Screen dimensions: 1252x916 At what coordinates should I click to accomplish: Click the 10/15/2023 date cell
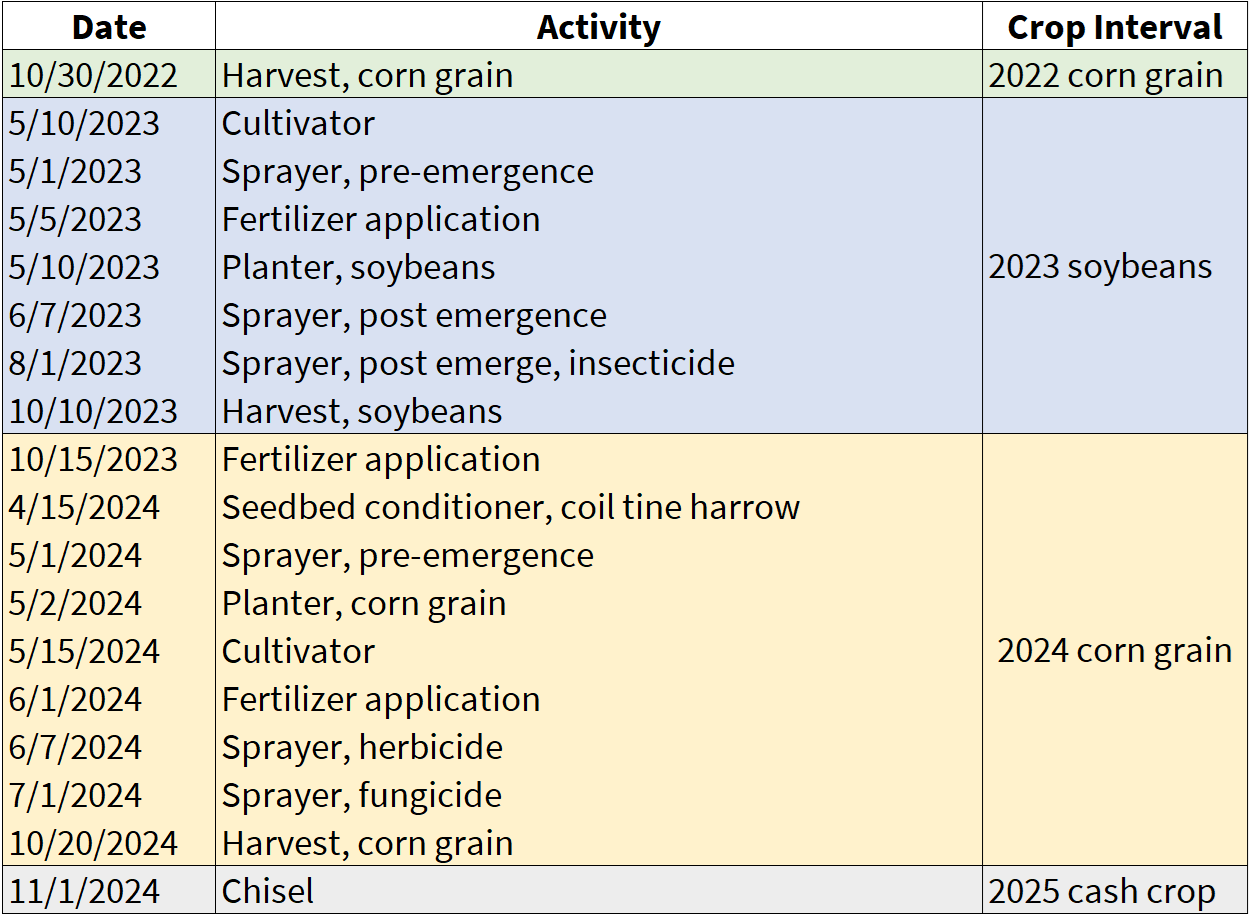[x=93, y=459]
